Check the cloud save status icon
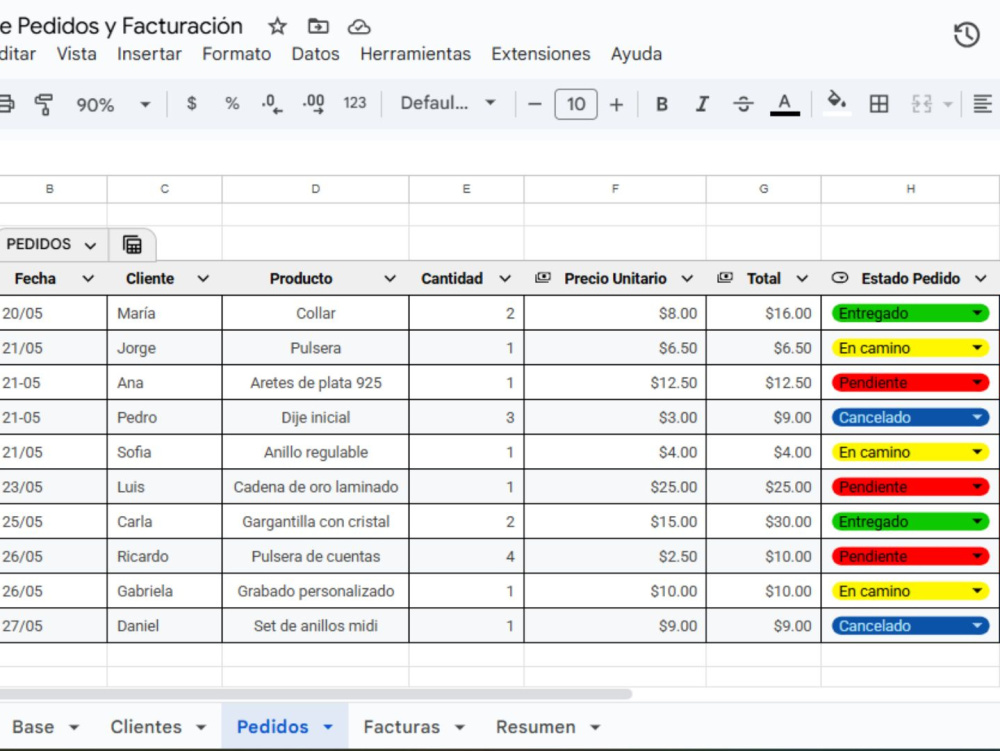The height and width of the screenshot is (751, 1000). click(359, 27)
